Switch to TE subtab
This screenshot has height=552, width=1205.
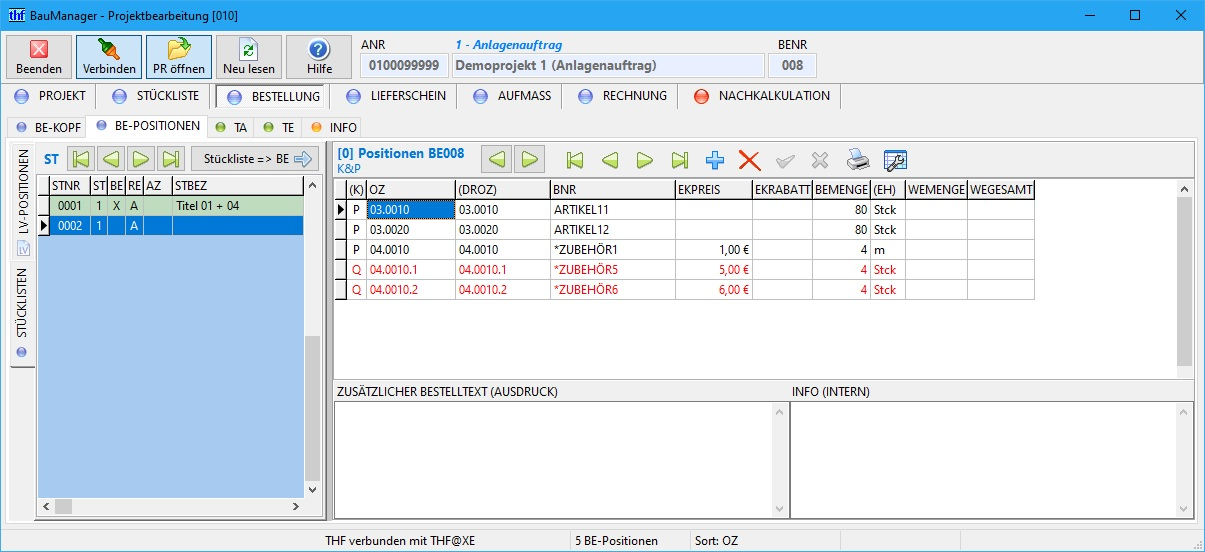coord(278,127)
